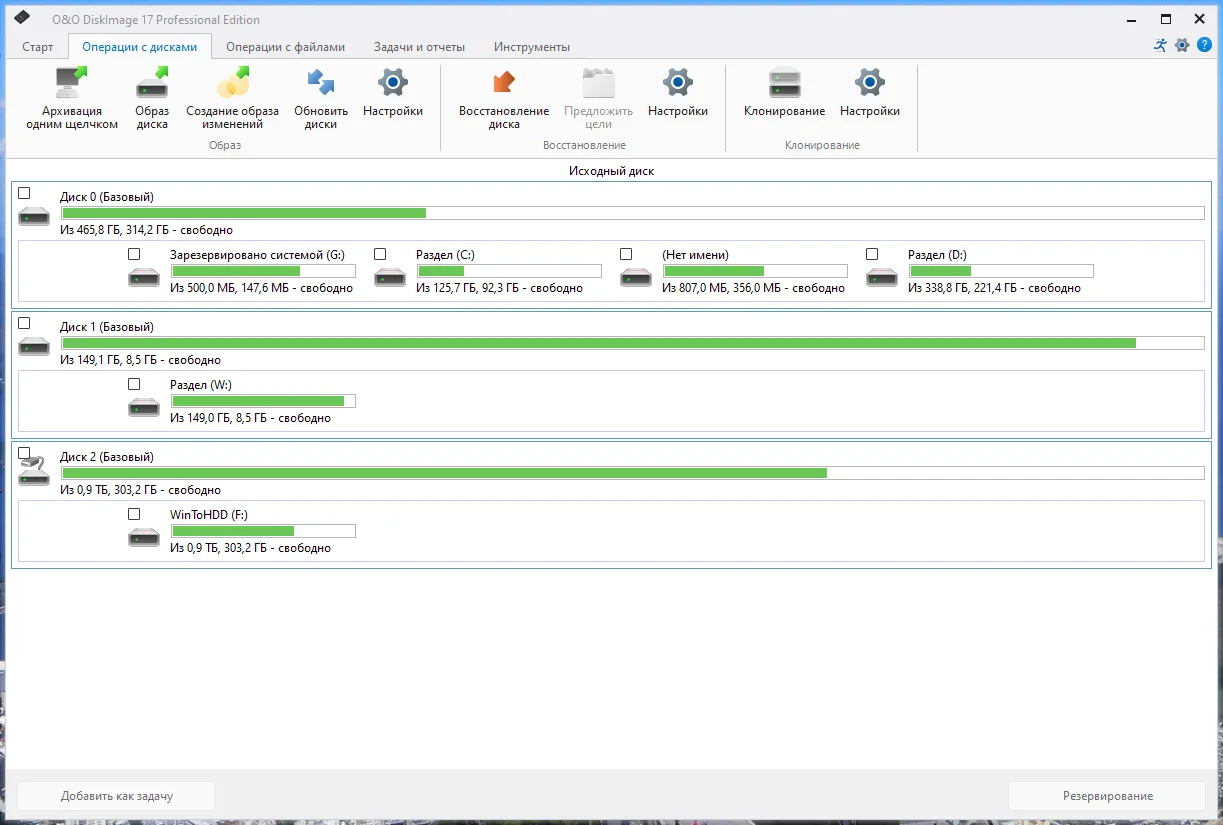Check the Диск 1 (Базовый) checkbox
This screenshot has height=825, width=1223.
pyautogui.click(x=24, y=323)
